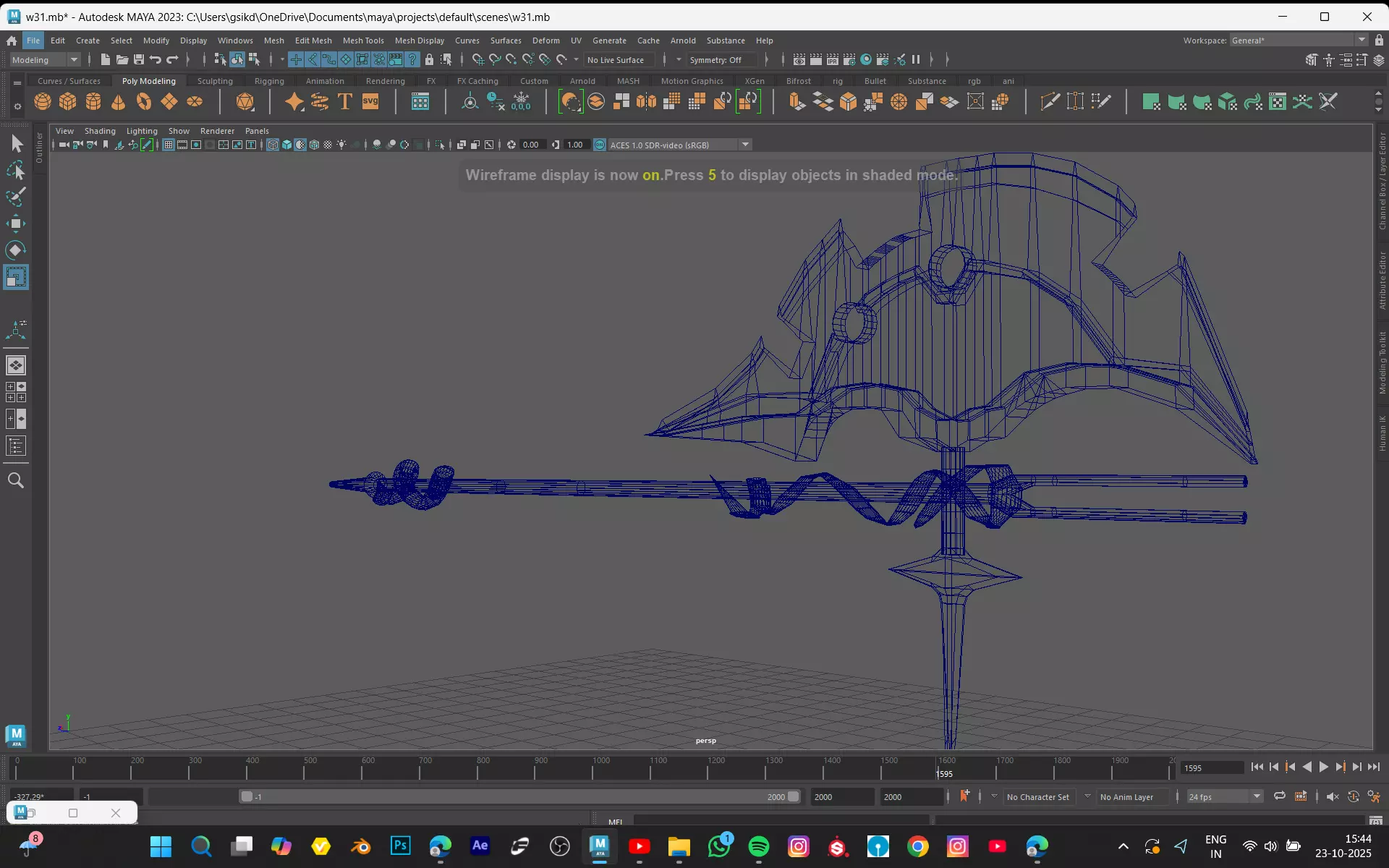Go to start of playback range
Viewport: 1389px width, 868px height.
[x=1257, y=767]
